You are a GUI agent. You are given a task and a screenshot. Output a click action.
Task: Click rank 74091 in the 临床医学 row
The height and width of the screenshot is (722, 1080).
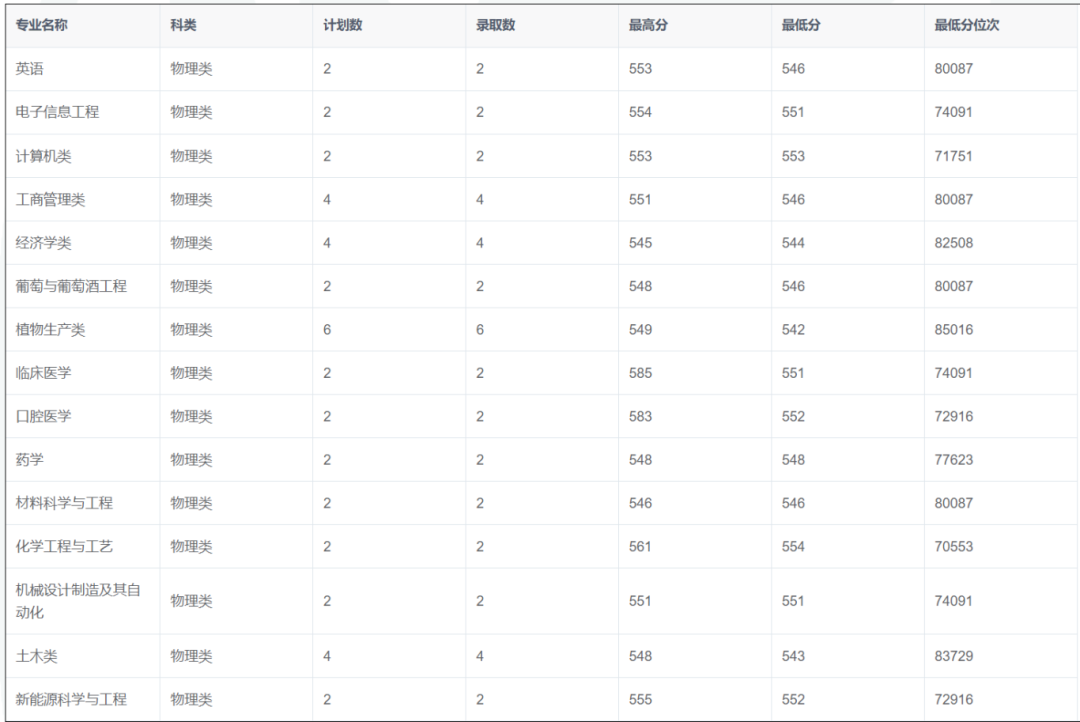(x=953, y=373)
